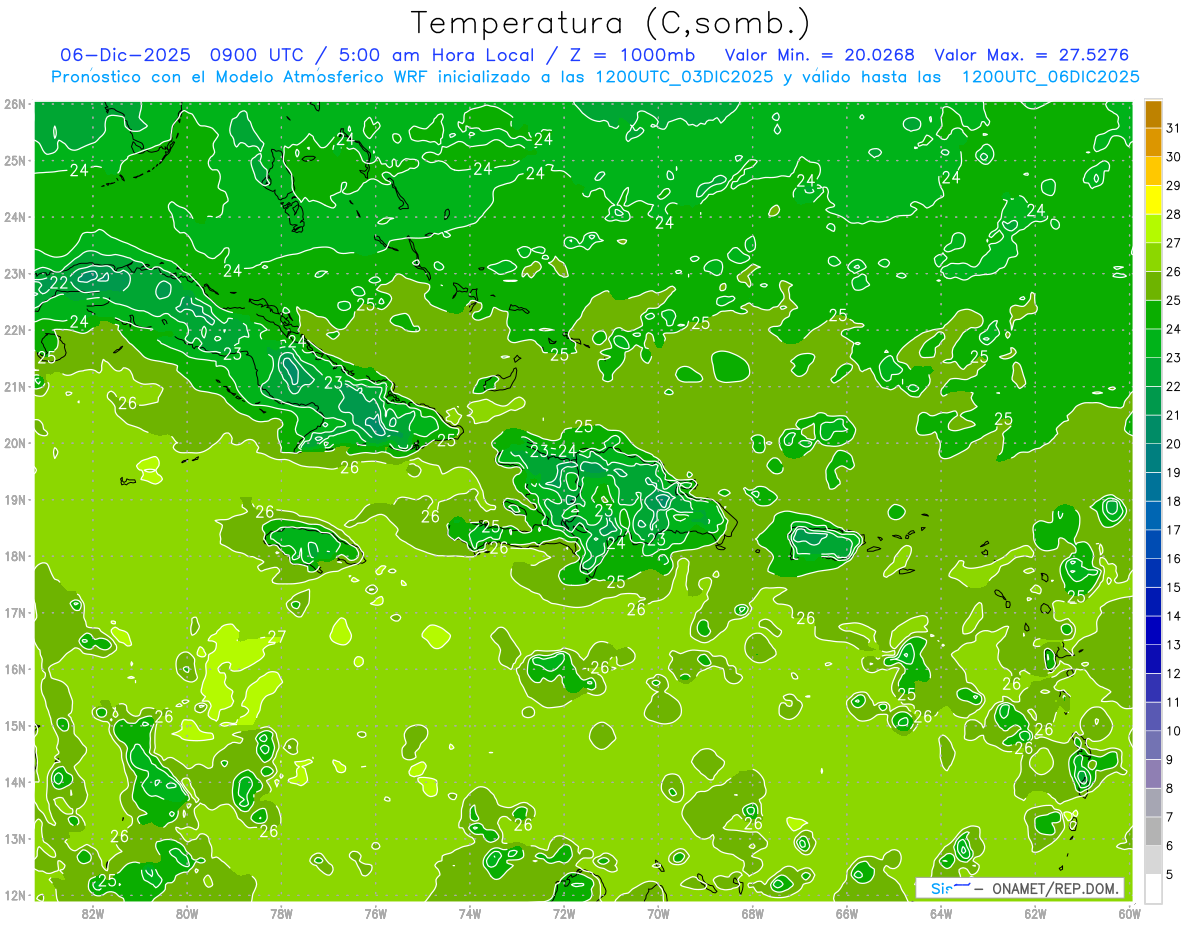Click the valid-until time "1200UTC_06DIC2025"
1200x927 pixels.
coord(1050,77)
